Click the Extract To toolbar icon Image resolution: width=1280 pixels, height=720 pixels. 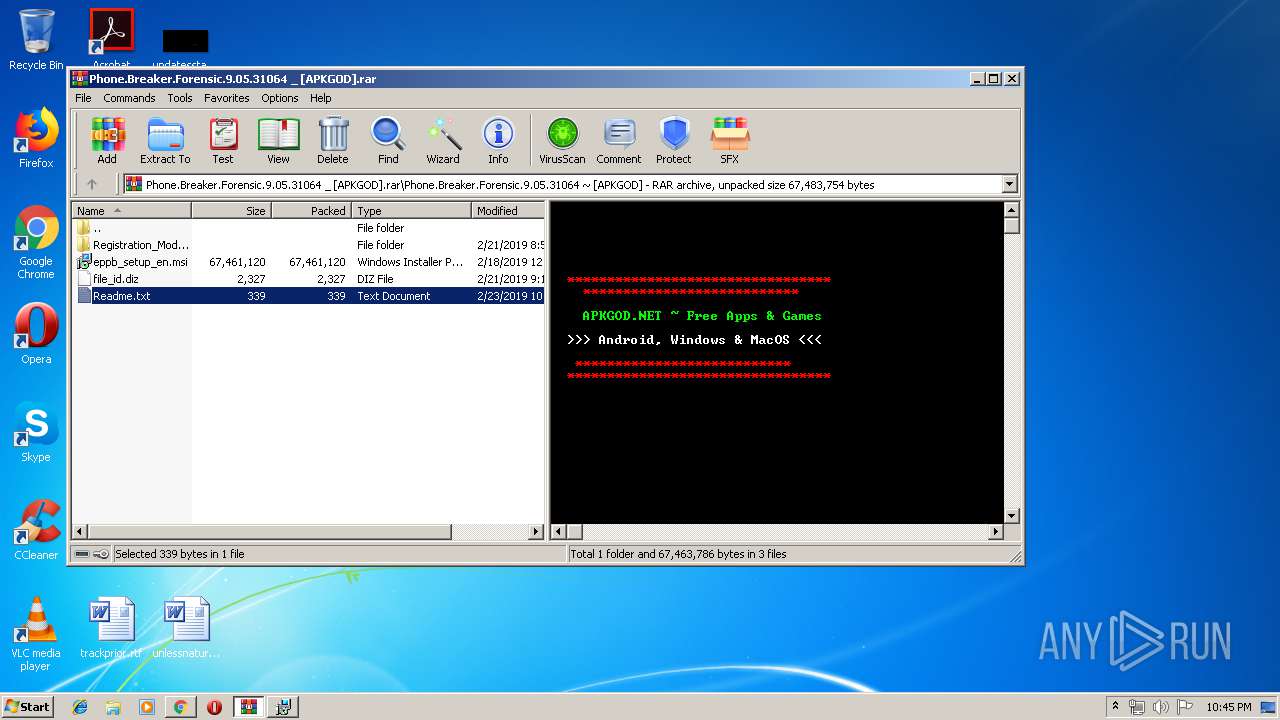coord(165,140)
